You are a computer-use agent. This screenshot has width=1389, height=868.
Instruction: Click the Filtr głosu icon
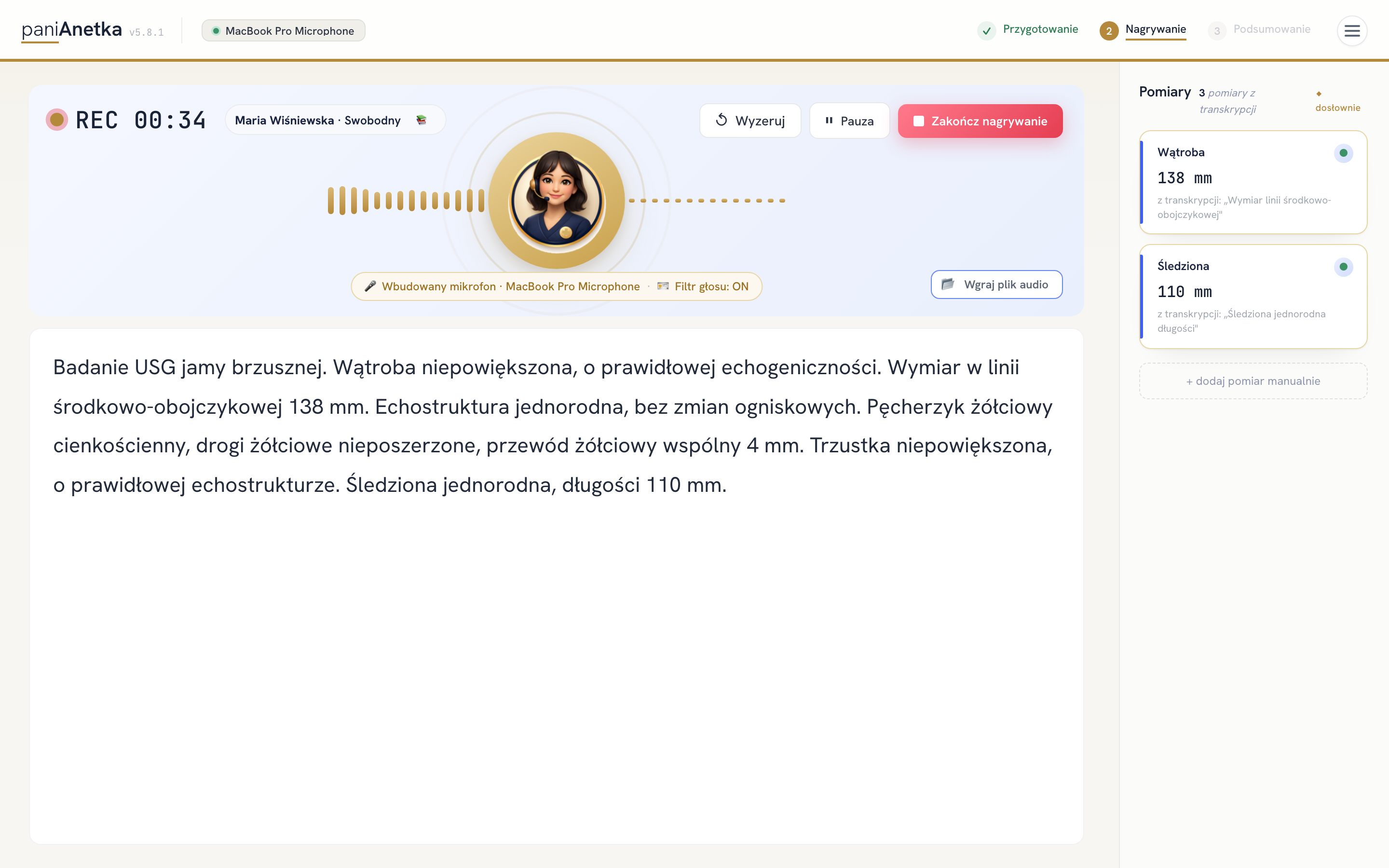[x=663, y=286]
